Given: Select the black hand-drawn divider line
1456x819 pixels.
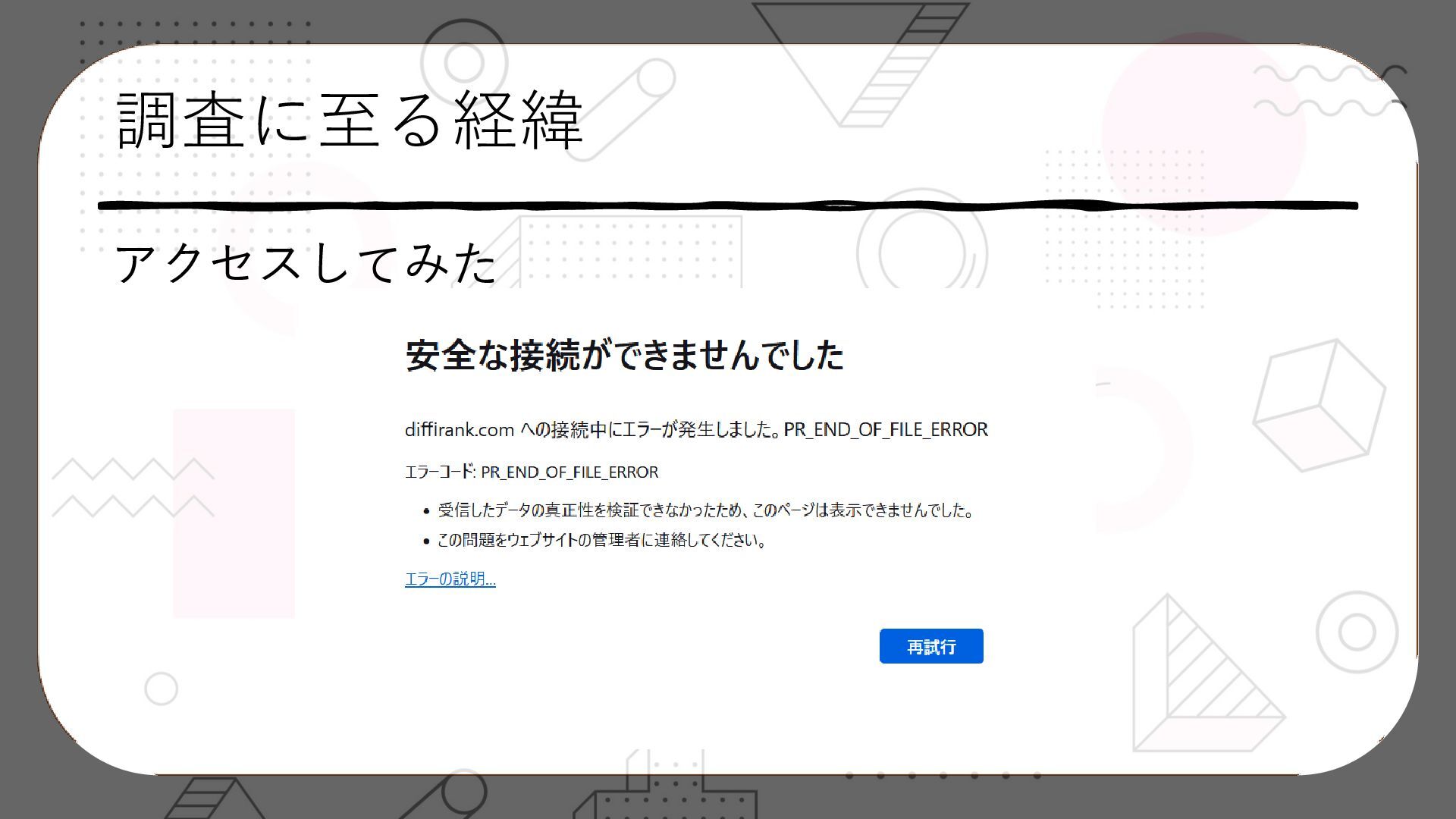Looking at the screenshot, I should click(727, 206).
